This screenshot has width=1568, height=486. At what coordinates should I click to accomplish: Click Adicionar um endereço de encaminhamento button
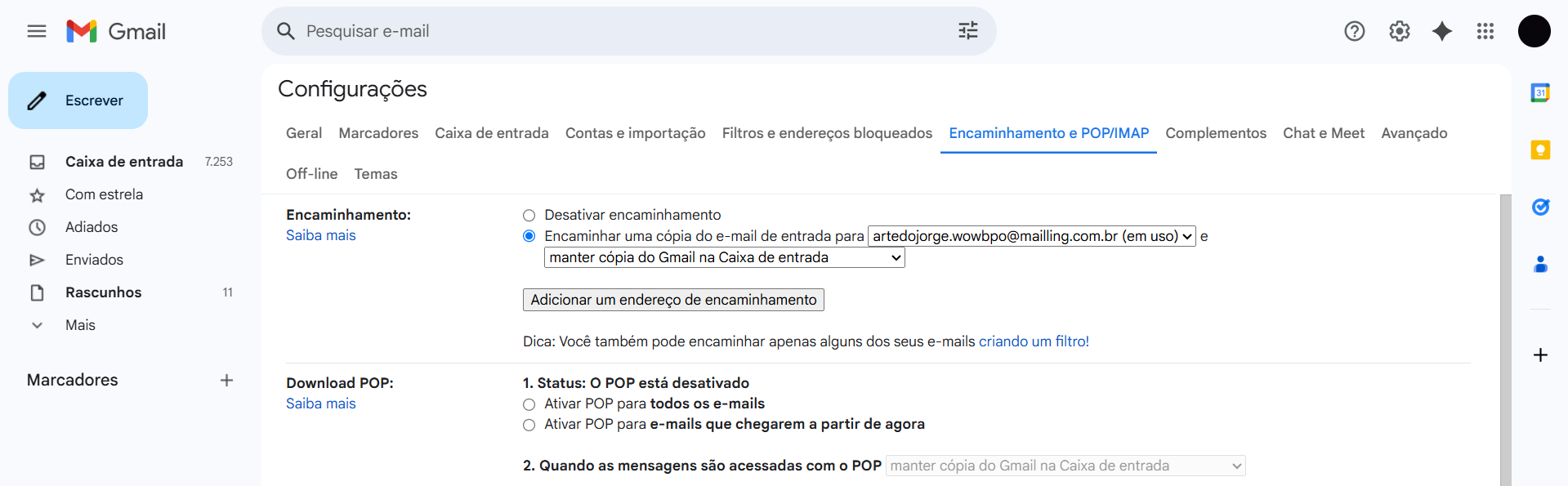673,300
